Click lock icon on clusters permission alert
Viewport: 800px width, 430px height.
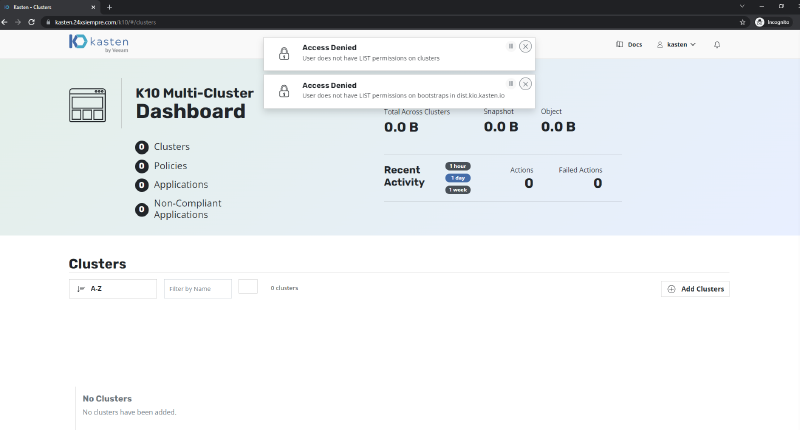coord(284,53)
